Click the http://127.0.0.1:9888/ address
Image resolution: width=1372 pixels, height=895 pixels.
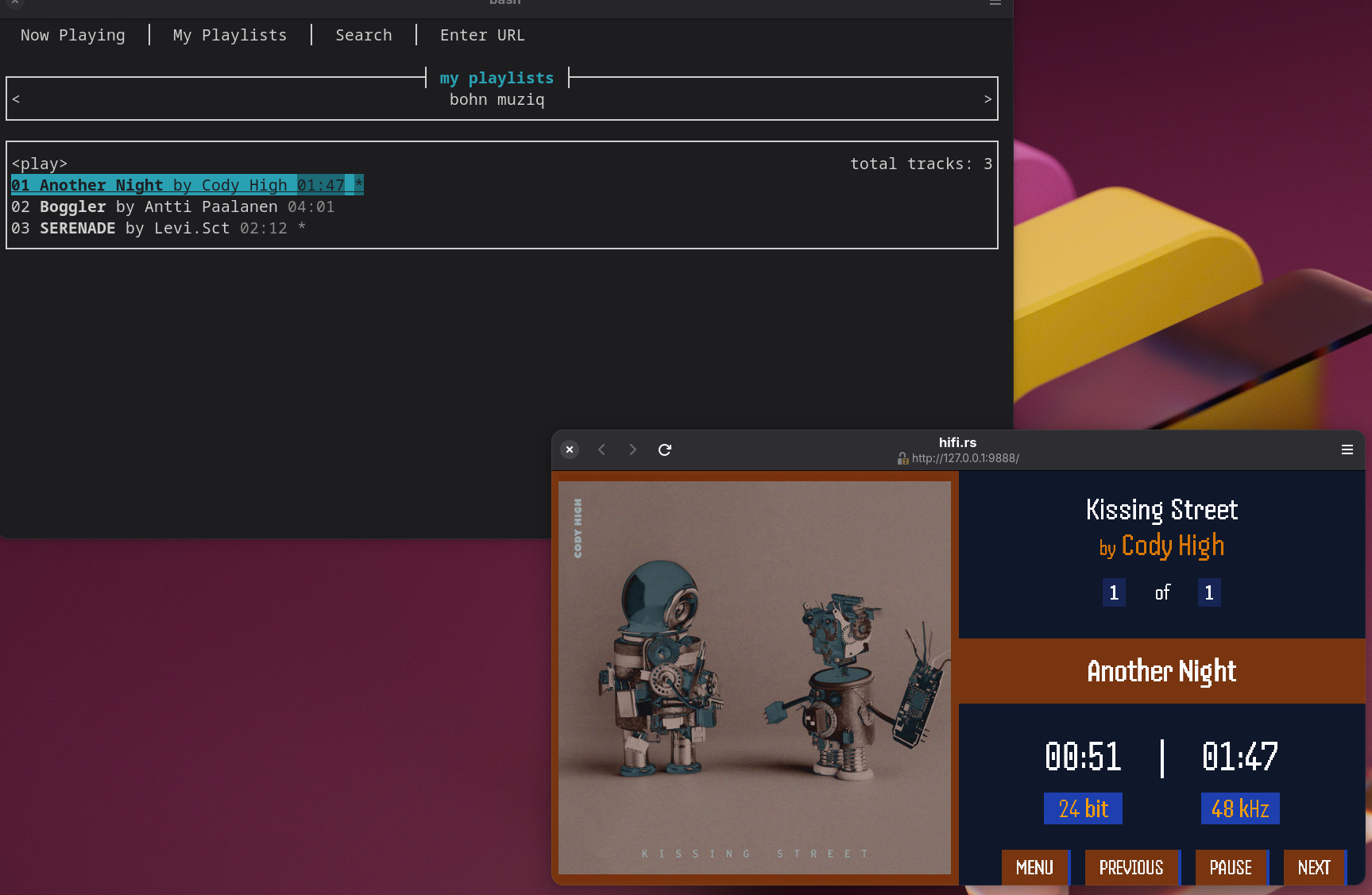(x=965, y=458)
